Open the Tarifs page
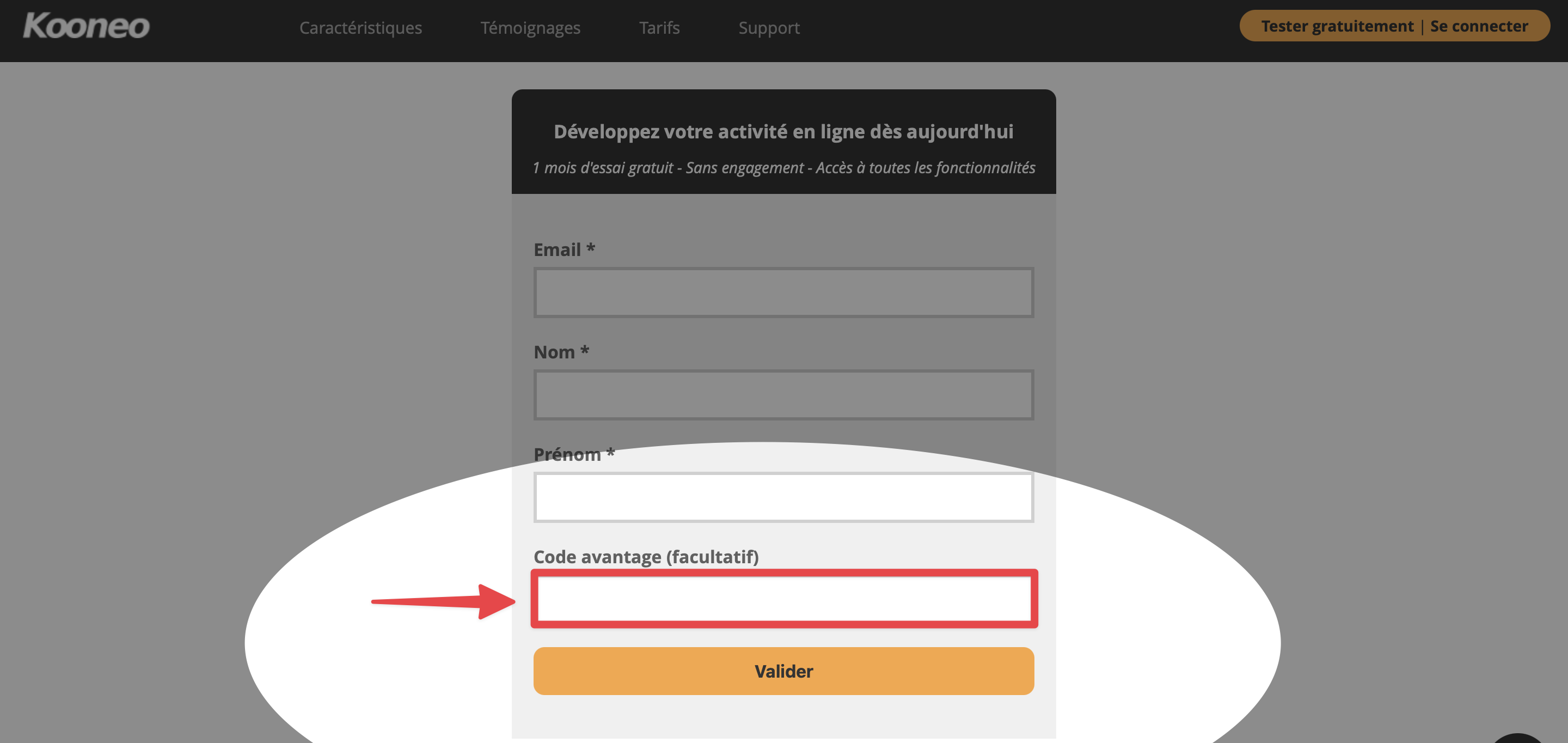Image resolution: width=1568 pixels, height=743 pixels. pyautogui.click(x=659, y=27)
